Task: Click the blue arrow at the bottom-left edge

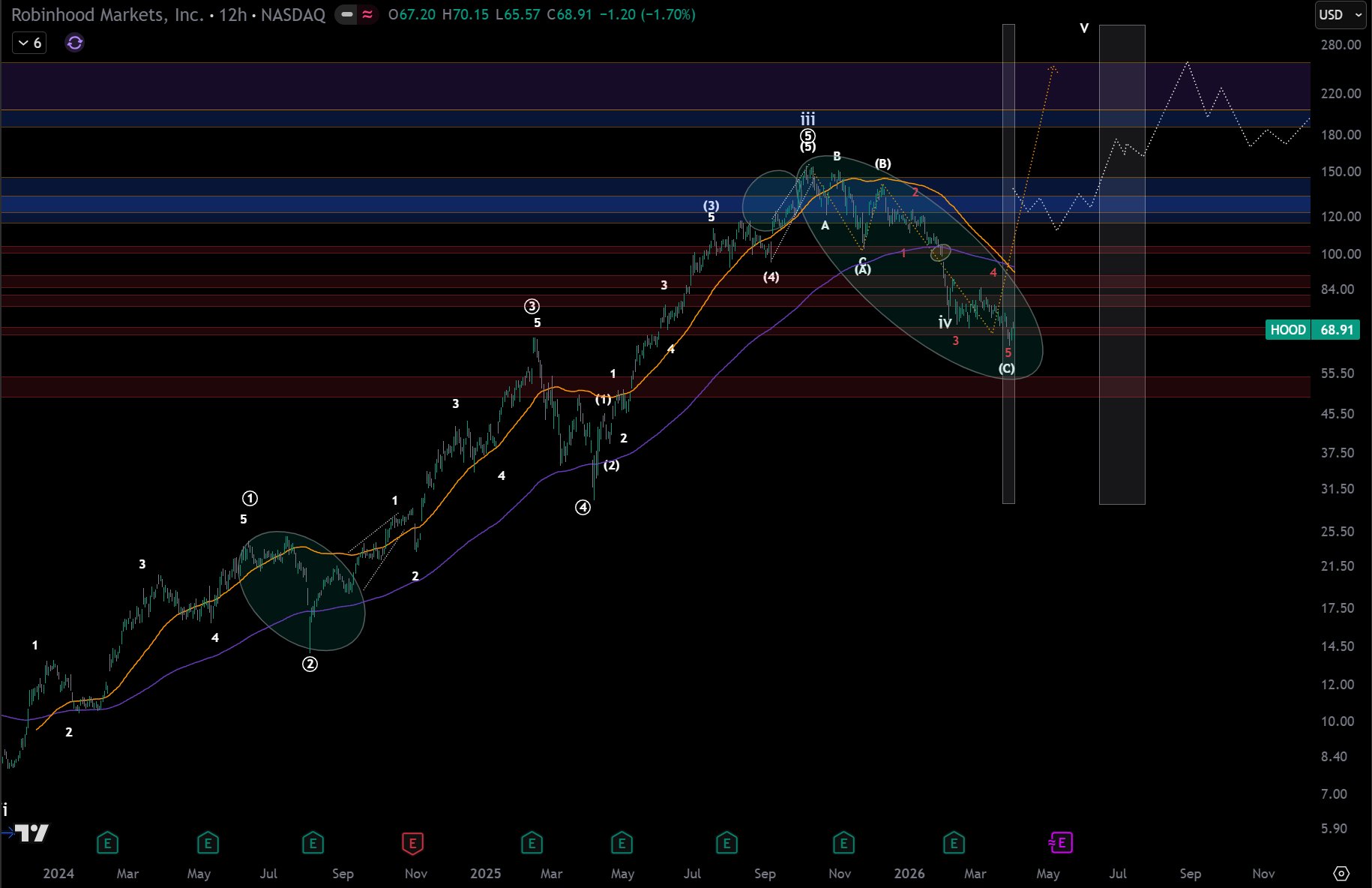Action: [x=7, y=832]
